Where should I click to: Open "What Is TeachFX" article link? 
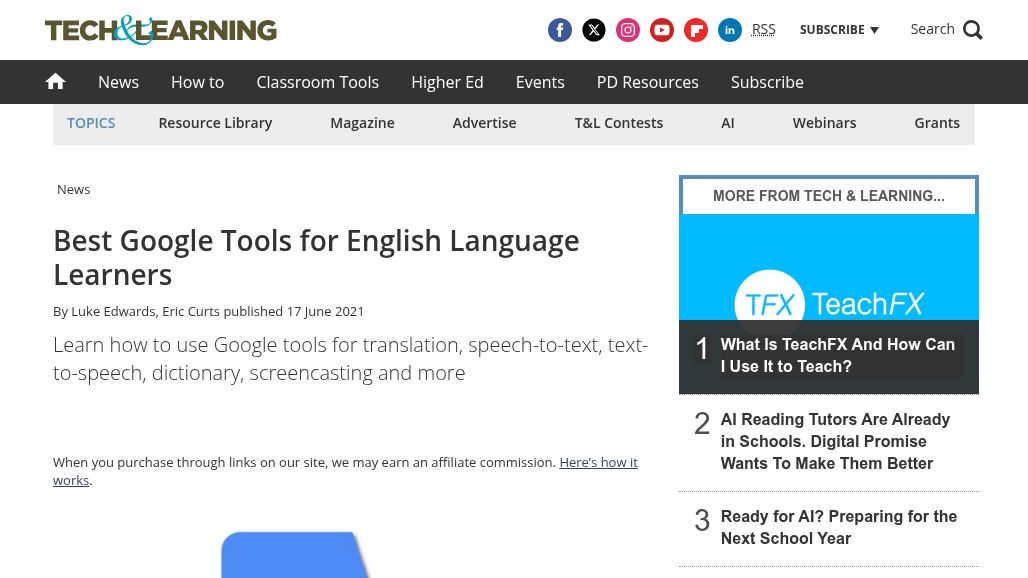[x=837, y=355]
